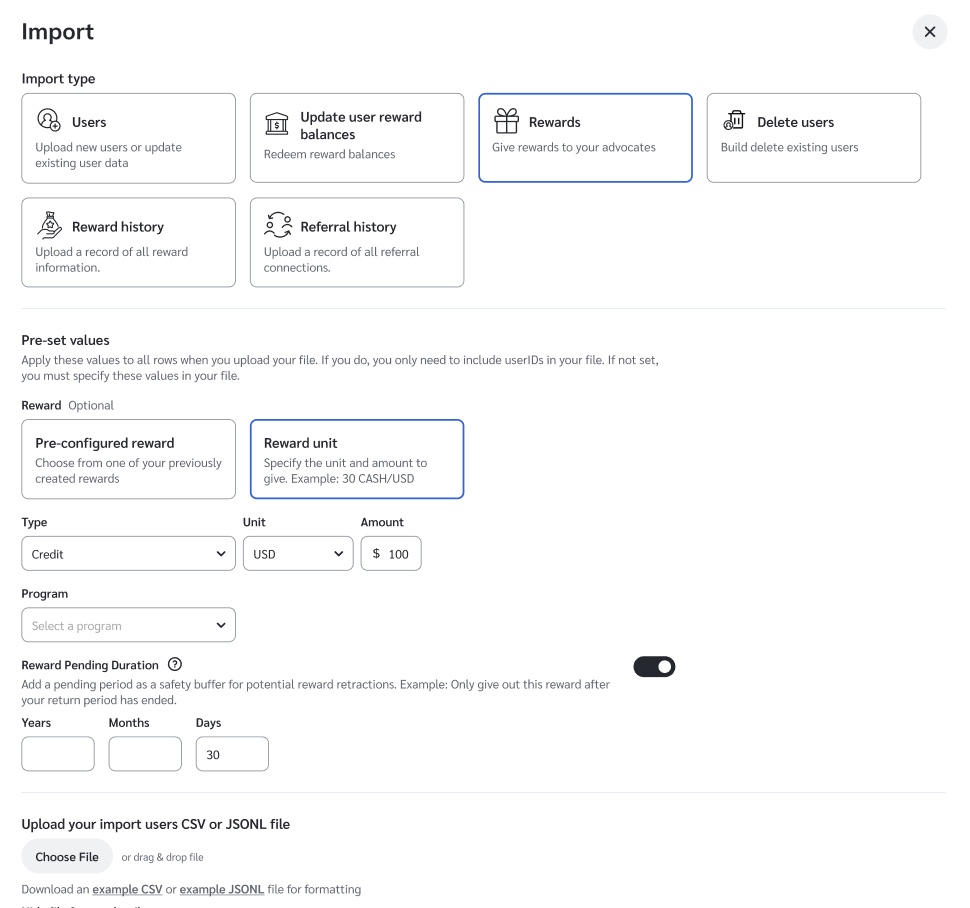Toggle the Reward Pending Duration switch off
Image resolution: width=970 pixels, height=908 pixels.
pos(654,666)
